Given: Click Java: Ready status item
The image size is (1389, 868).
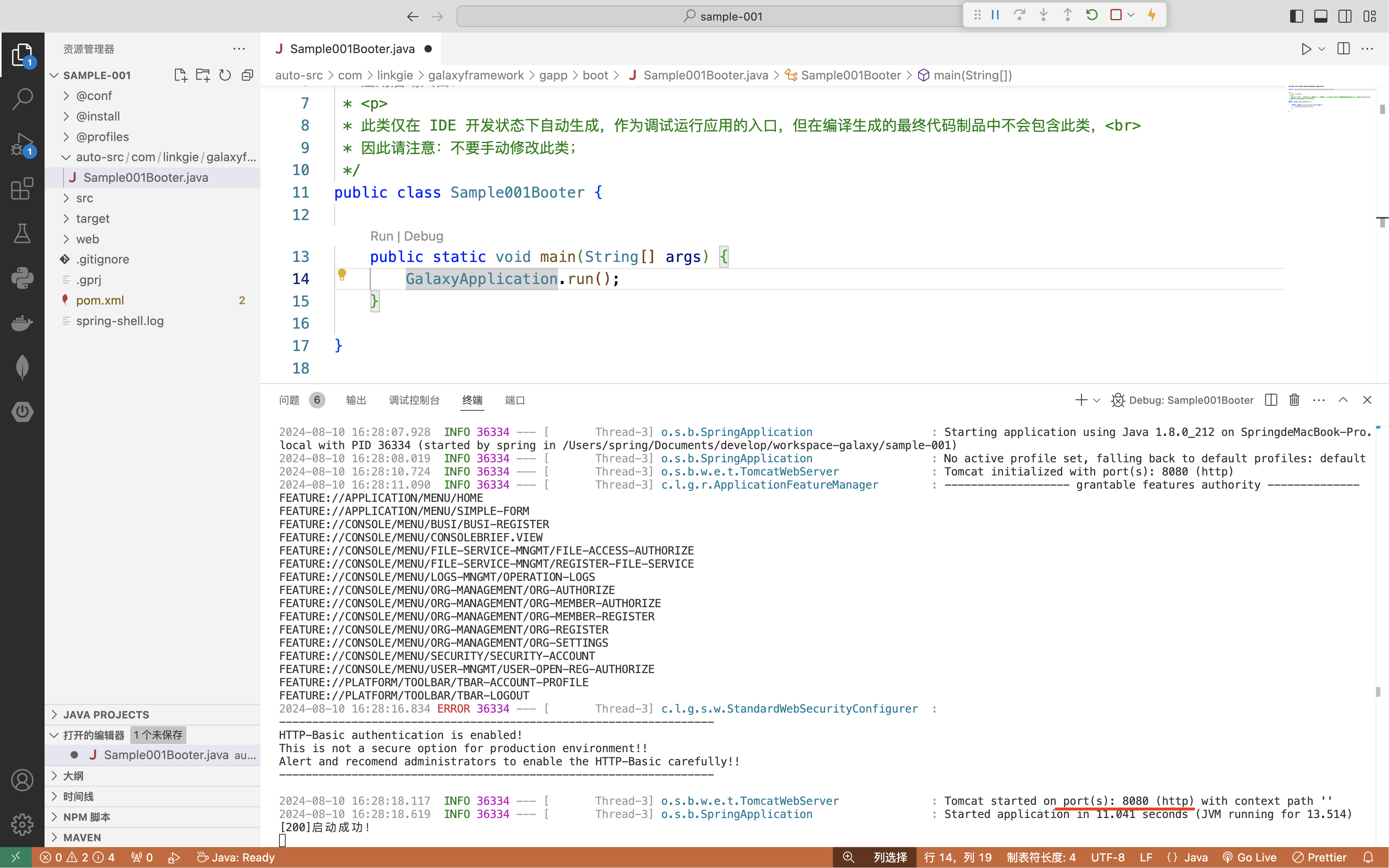Looking at the screenshot, I should pos(236,857).
